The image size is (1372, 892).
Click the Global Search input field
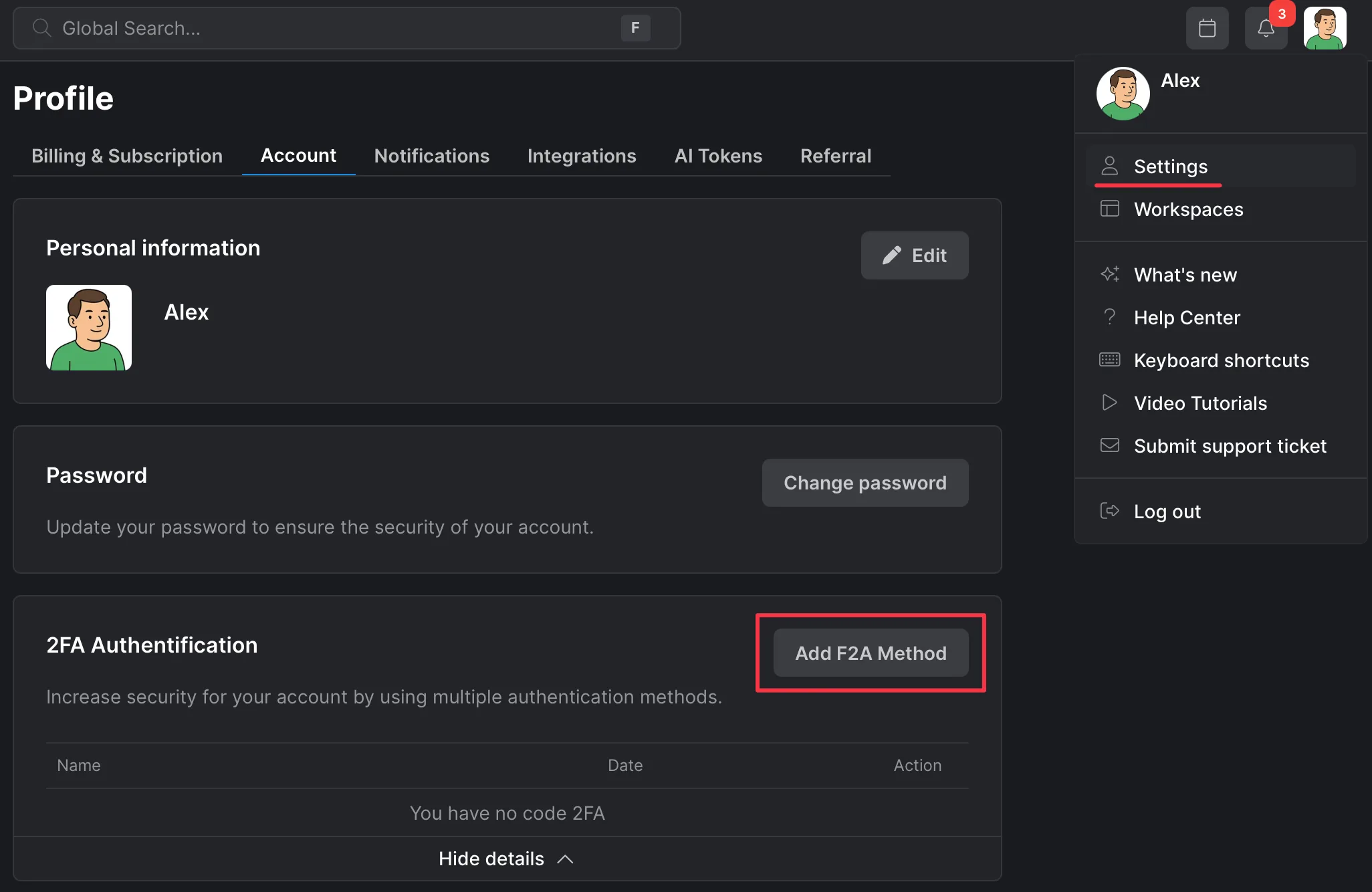point(267,28)
